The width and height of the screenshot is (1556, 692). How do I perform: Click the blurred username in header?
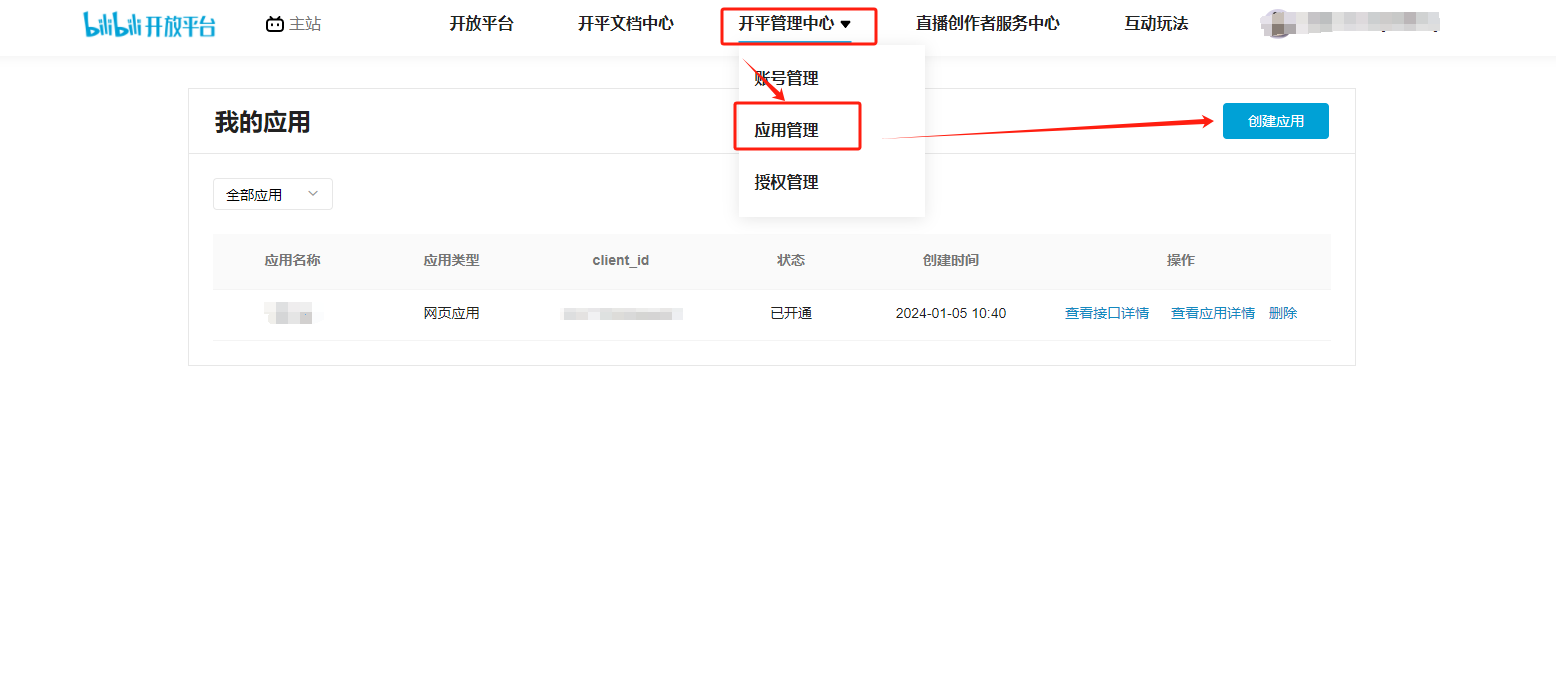1366,23
